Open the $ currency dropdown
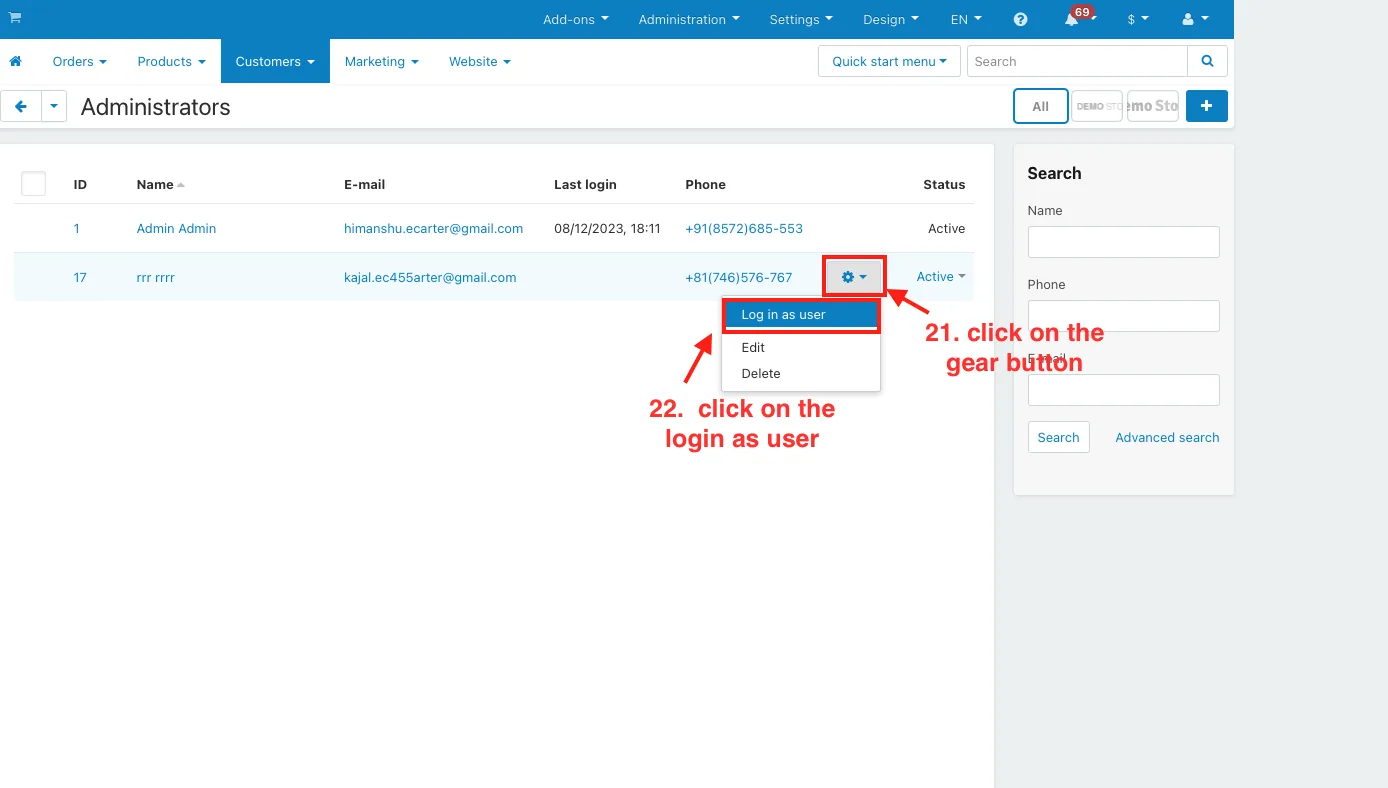 pyautogui.click(x=1138, y=19)
